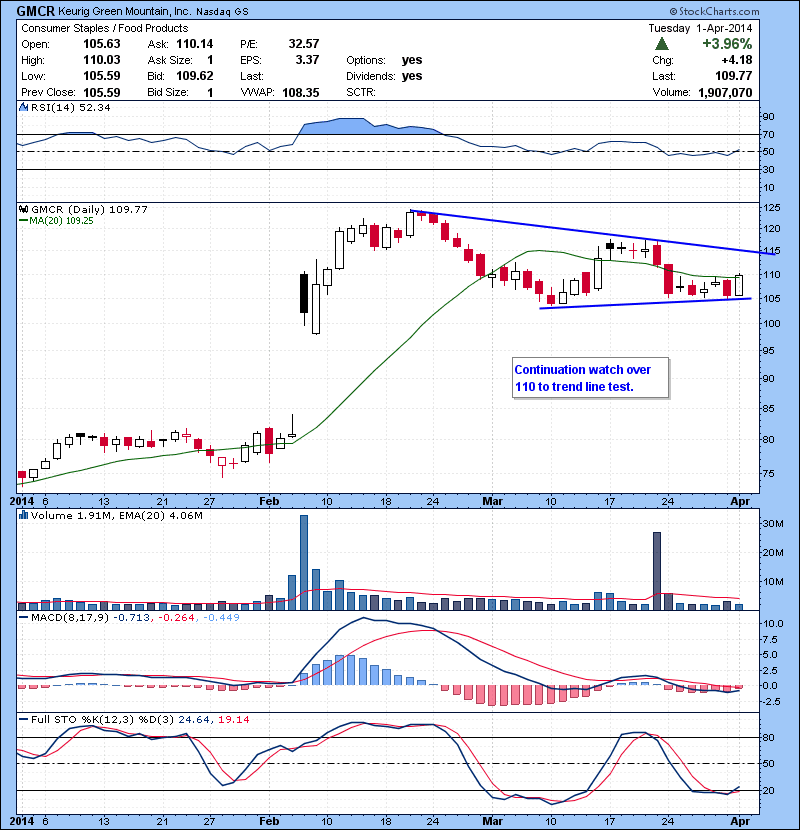This screenshot has width=800, height=830.
Task: Click the 30M volume axis label
Action: [x=772, y=524]
